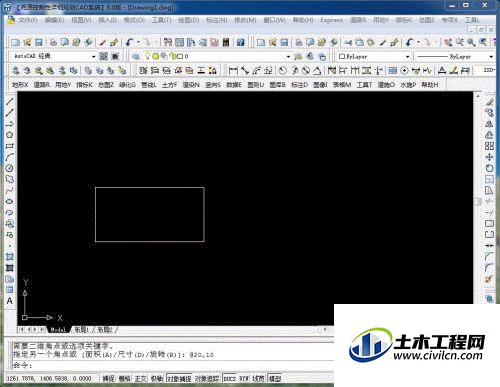Click the Mirror tool in modify toolbar
Screen dimensions: 500x387
coord(489,124)
